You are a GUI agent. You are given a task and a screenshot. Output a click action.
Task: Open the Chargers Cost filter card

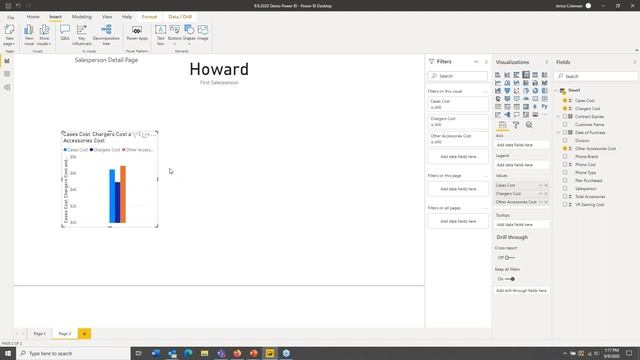click(x=458, y=121)
